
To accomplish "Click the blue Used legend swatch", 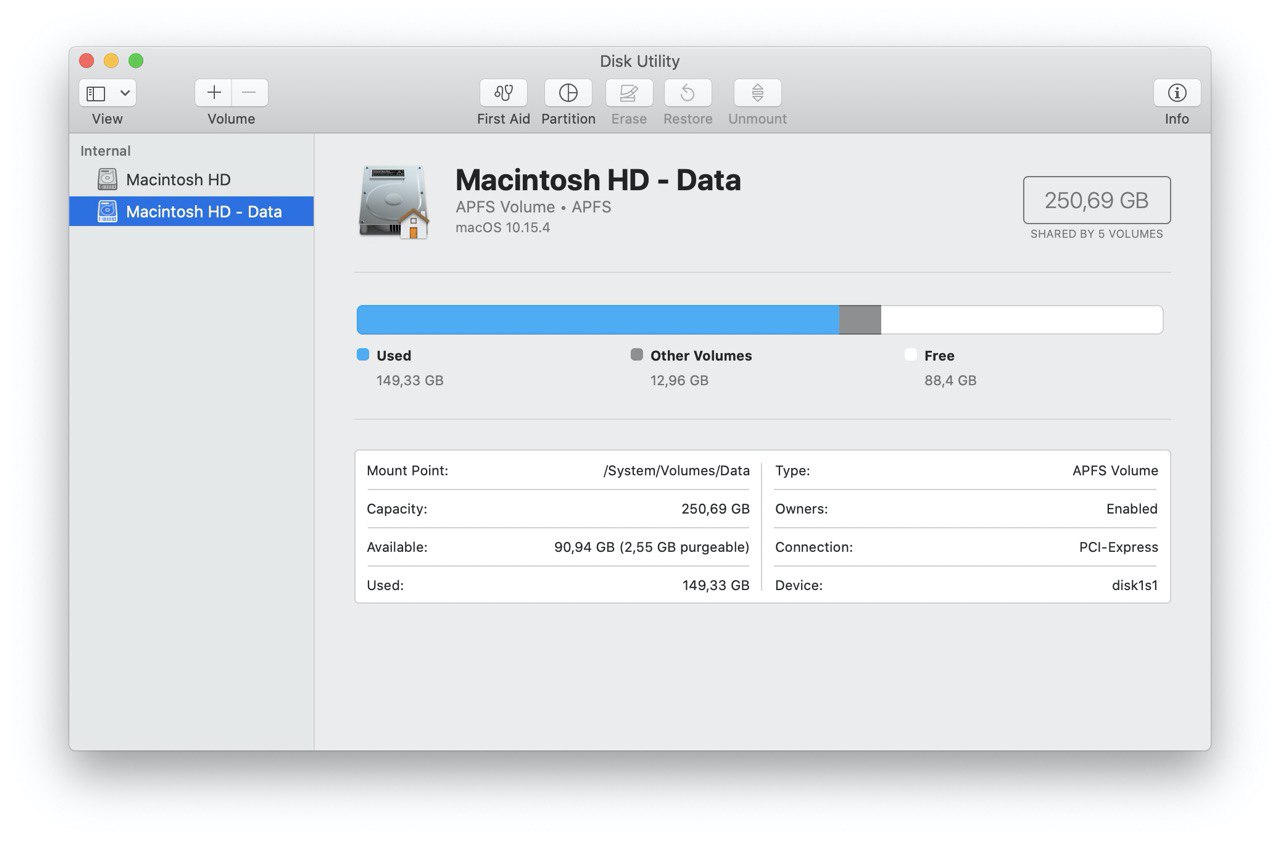I will coord(363,354).
